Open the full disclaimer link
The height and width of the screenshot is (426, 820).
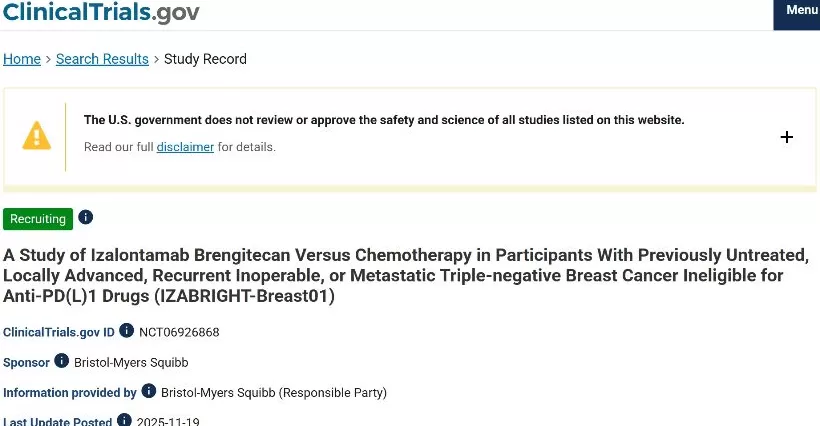[x=185, y=147]
